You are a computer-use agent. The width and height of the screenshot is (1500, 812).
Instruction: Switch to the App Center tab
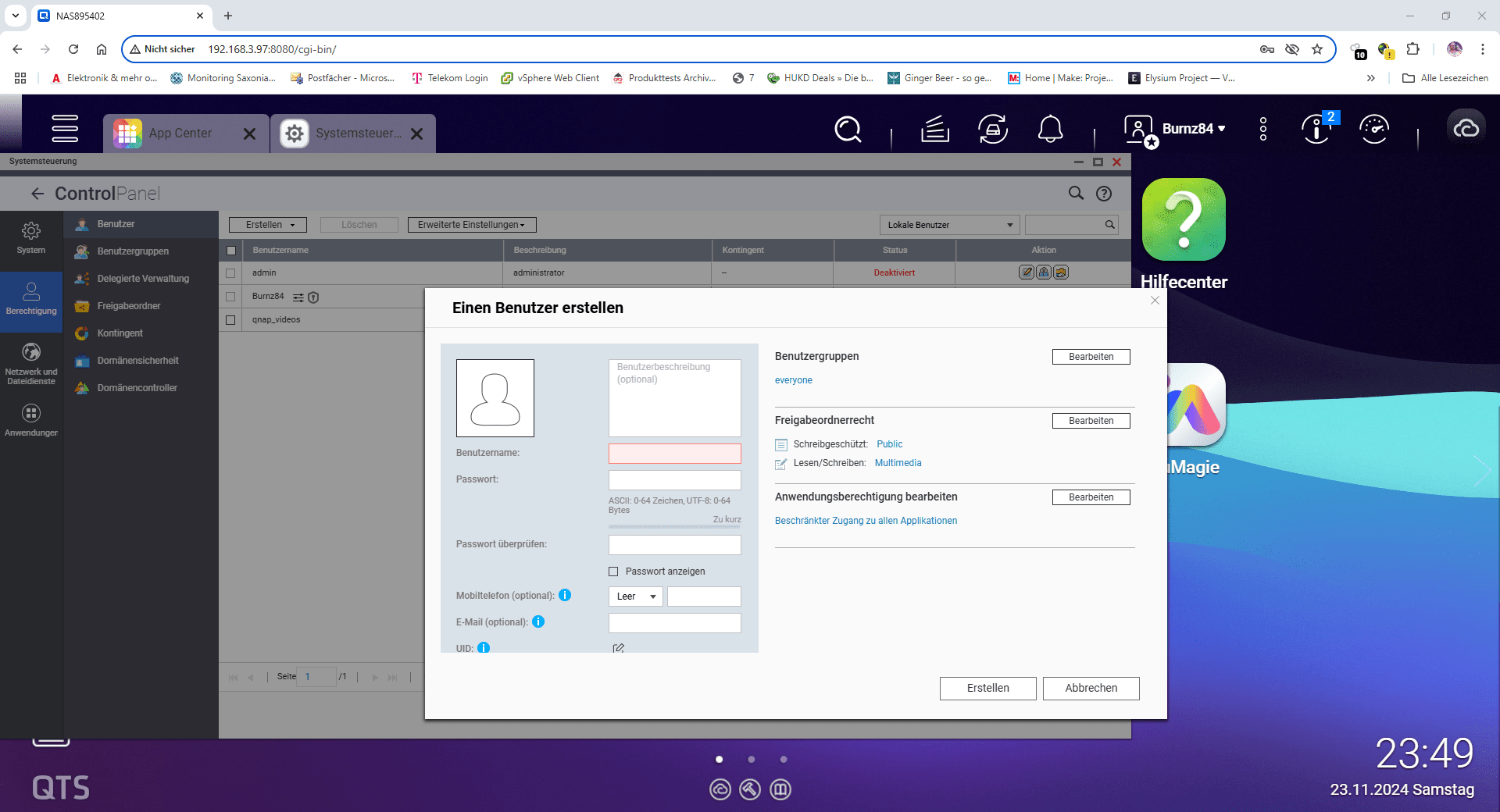tap(186, 134)
